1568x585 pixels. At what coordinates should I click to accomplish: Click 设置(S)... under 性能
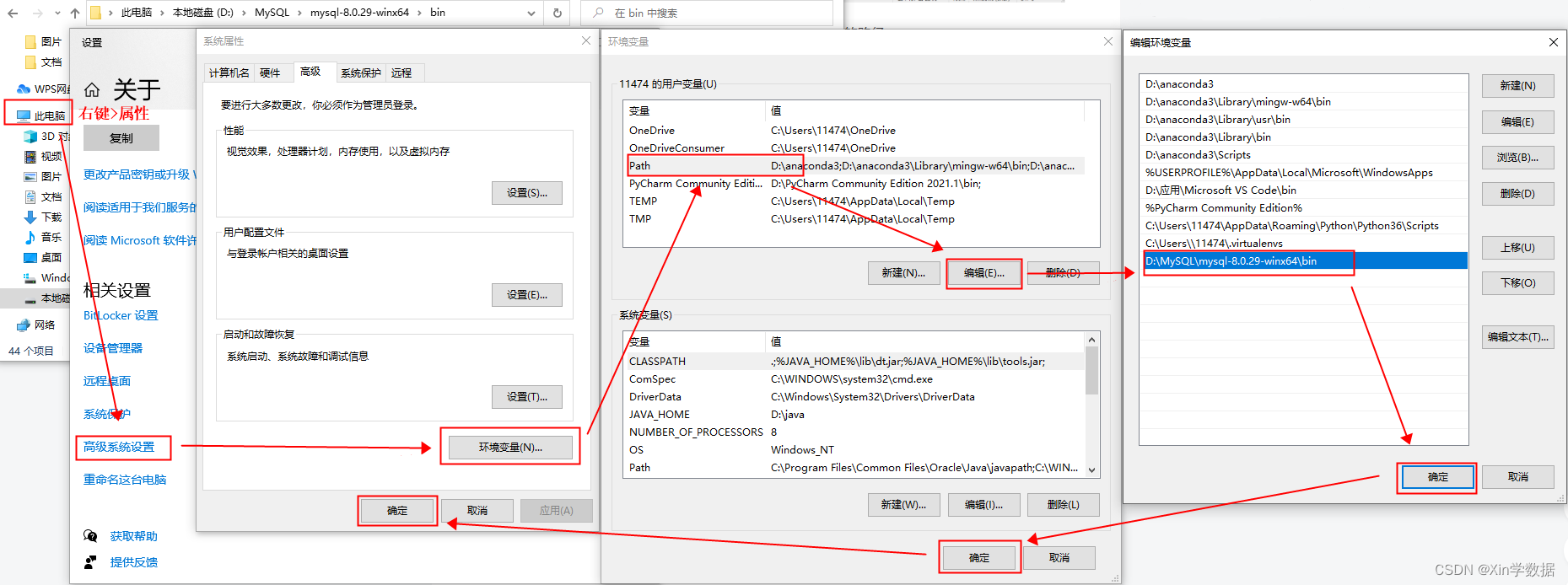coord(527,193)
